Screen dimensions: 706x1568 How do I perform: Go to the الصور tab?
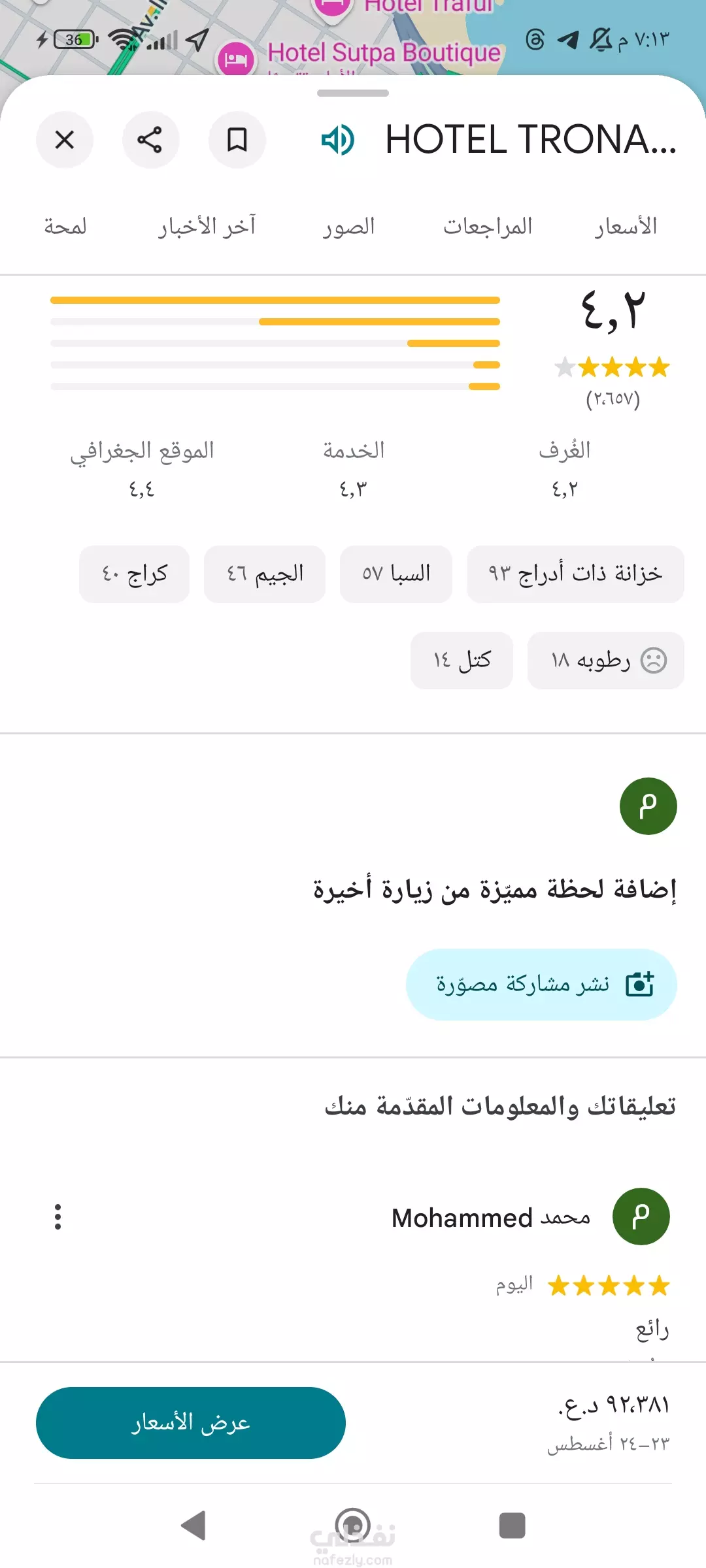tap(348, 227)
